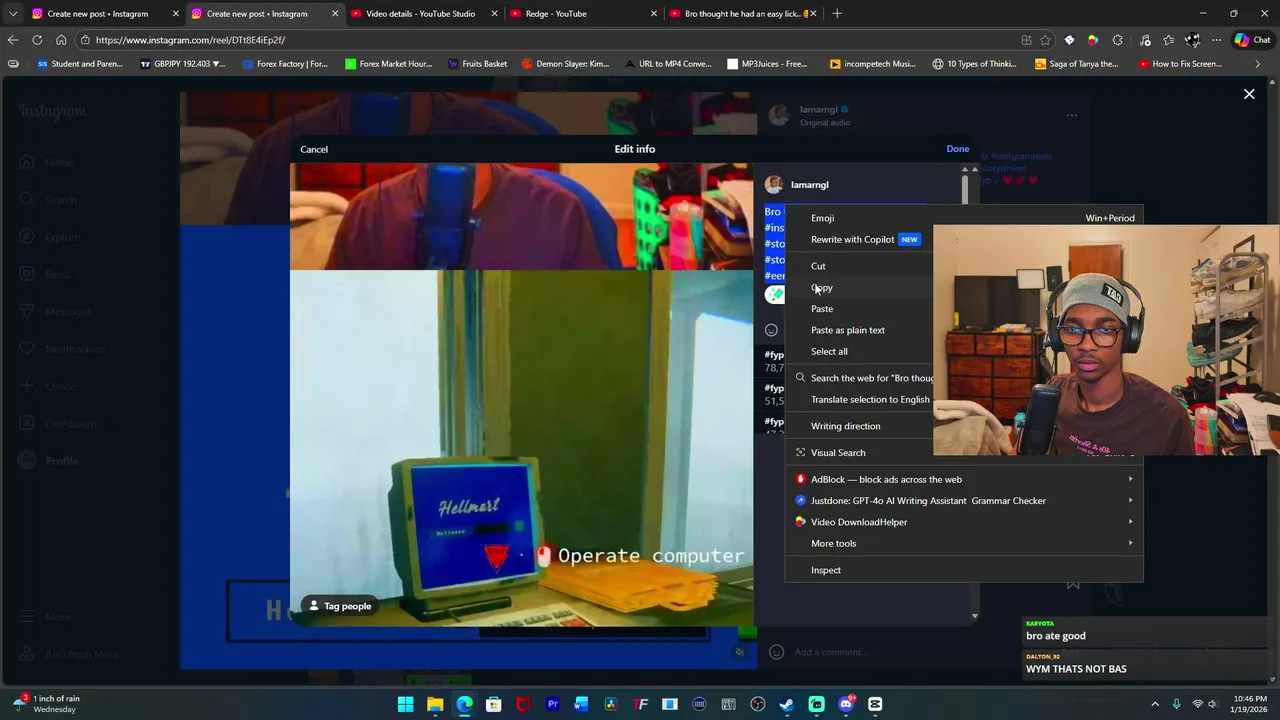
Task: Open OBS Studio taskbar icon
Action: (x=758, y=705)
